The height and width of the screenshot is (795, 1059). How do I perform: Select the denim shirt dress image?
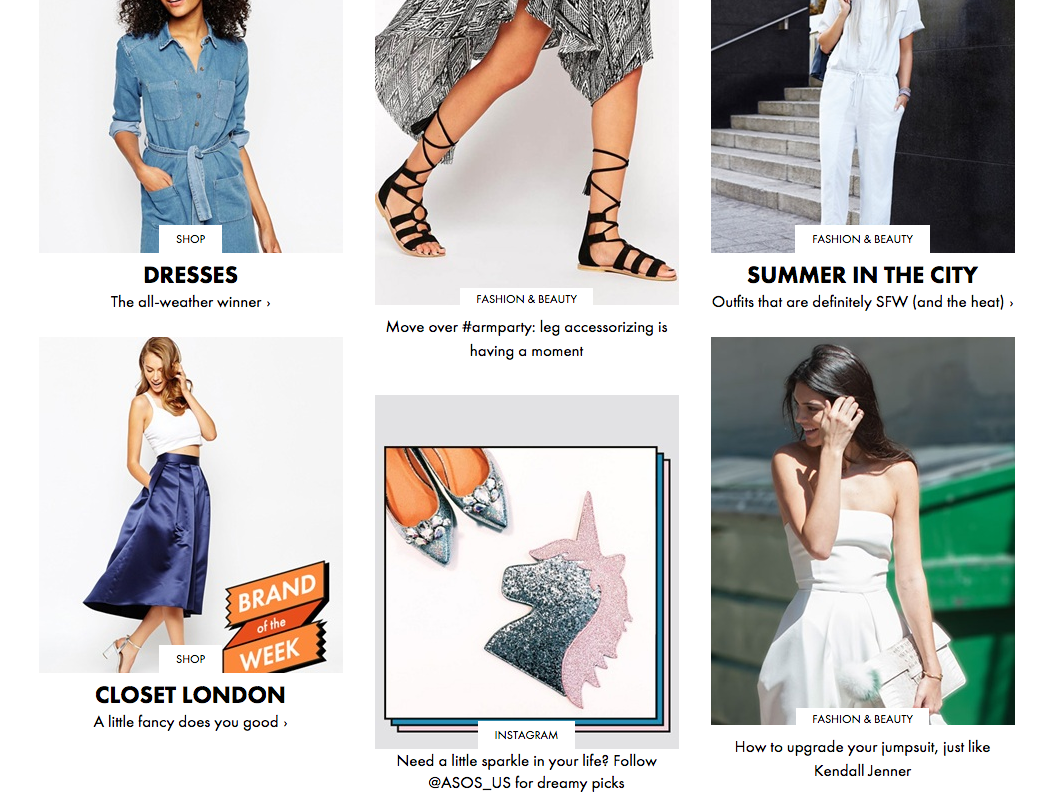pos(190,126)
